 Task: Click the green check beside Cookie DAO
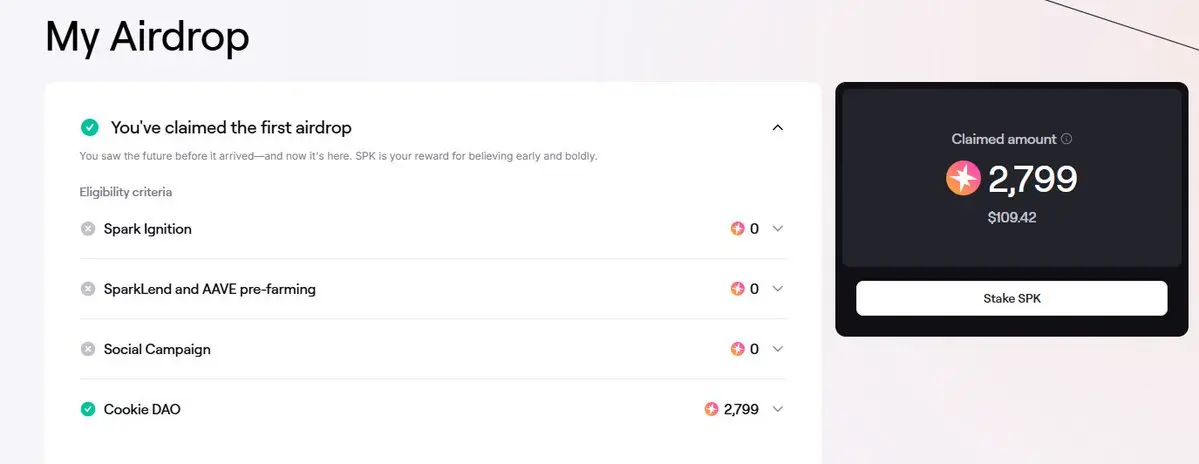88,410
